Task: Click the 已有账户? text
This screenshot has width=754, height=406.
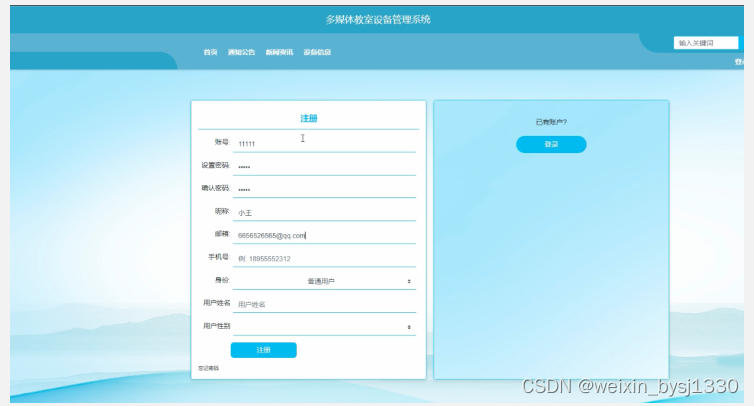Action: tap(551, 122)
